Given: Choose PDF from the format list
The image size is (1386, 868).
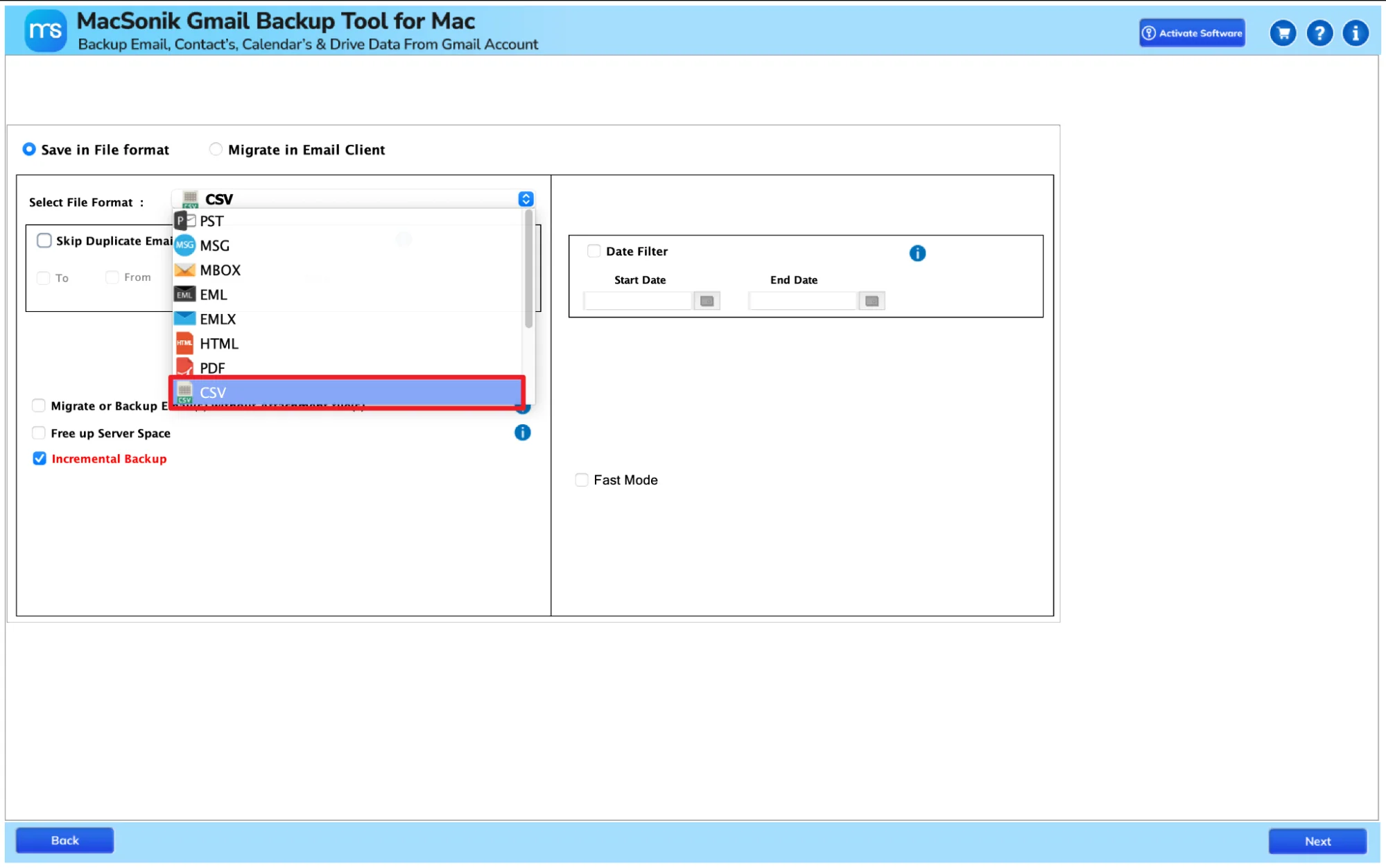Looking at the screenshot, I should coord(347,367).
